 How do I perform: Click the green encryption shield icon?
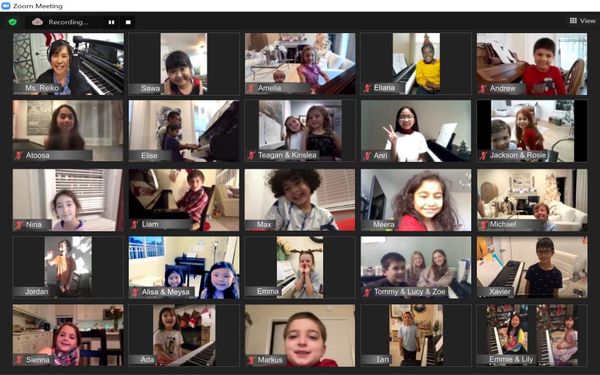[13, 22]
